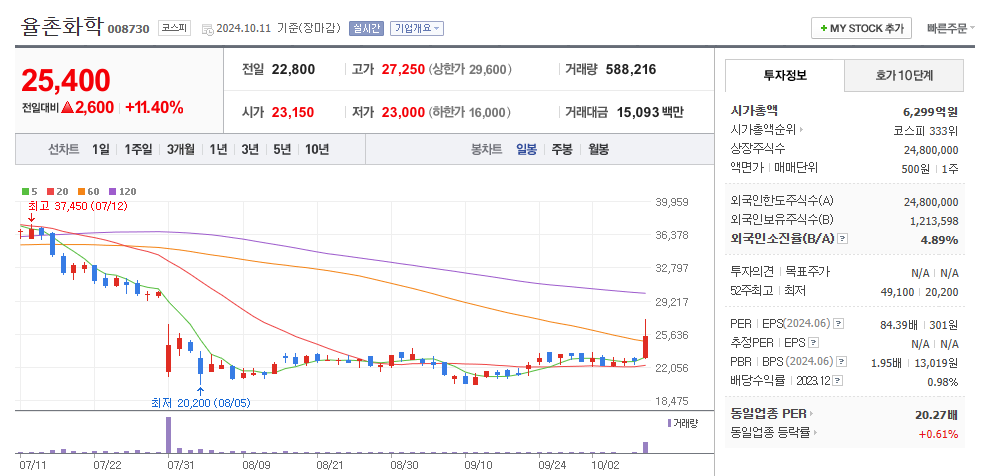992x476 pixels.
Task: Switch to the 투자정보 tab
Action: click(x=784, y=75)
